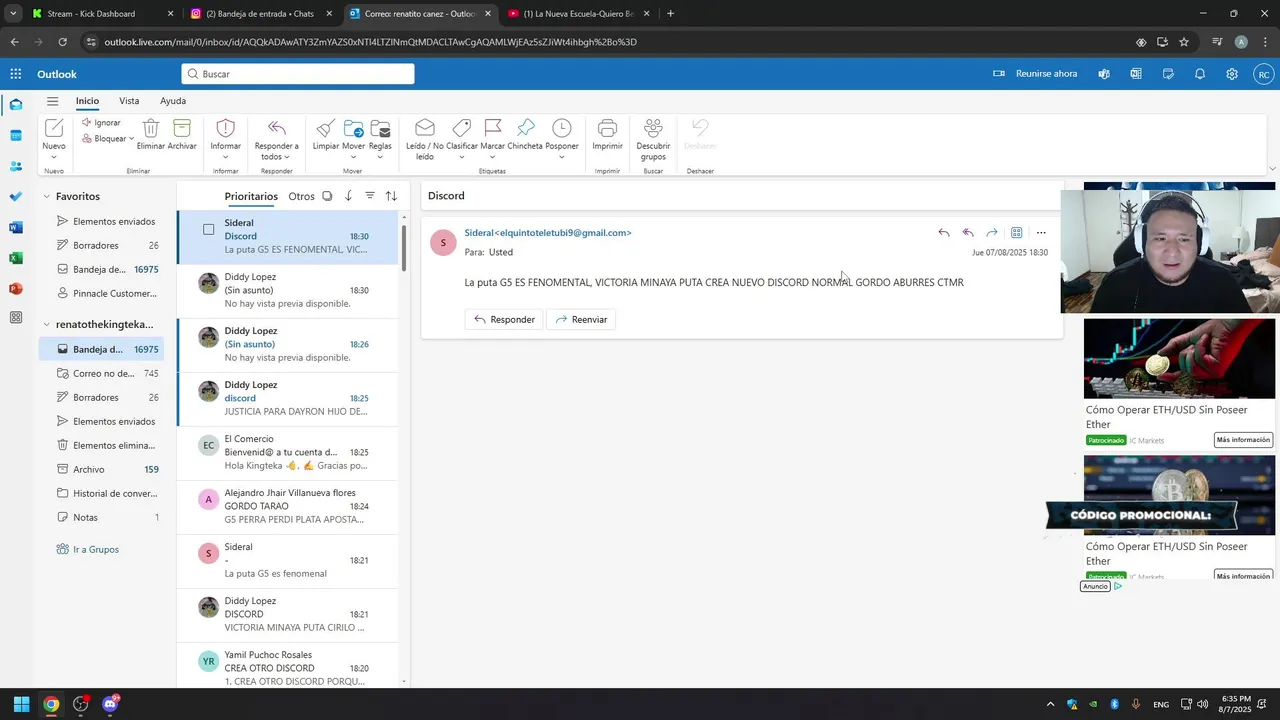Click the Buscar search field
1280x720 pixels.
[x=298, y=74]
